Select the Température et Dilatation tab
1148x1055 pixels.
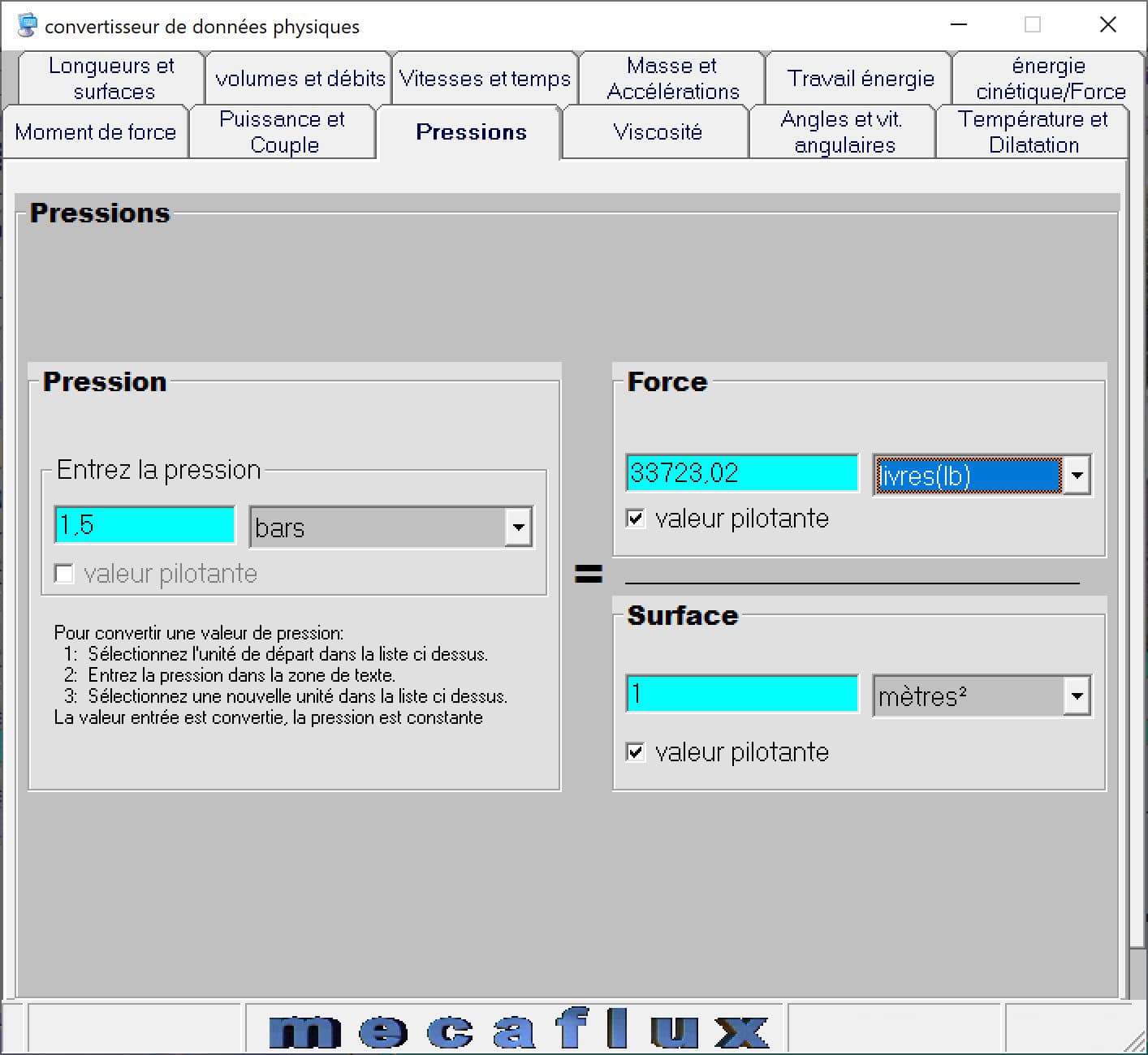(1033, 131)
